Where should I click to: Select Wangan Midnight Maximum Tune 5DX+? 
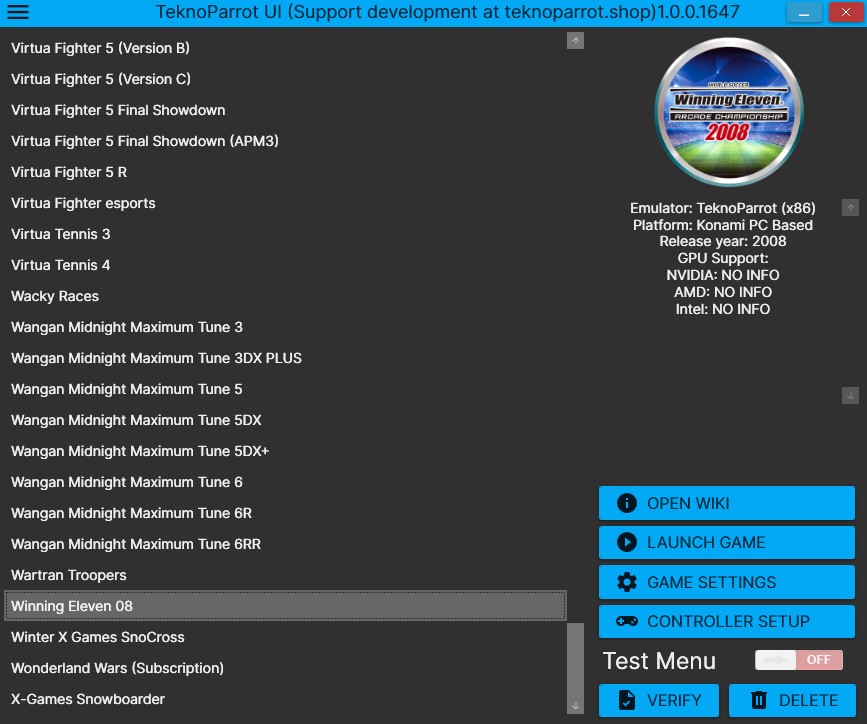(x=285, y=451)
